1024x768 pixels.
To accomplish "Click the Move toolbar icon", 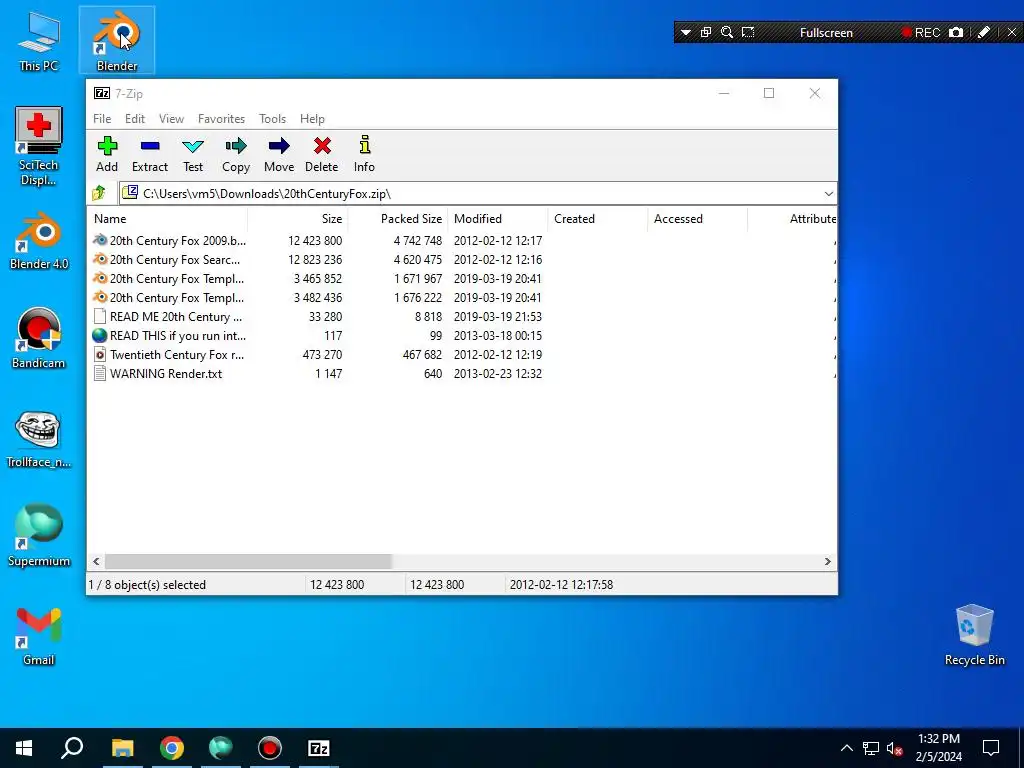I will [x=279, y=155].
